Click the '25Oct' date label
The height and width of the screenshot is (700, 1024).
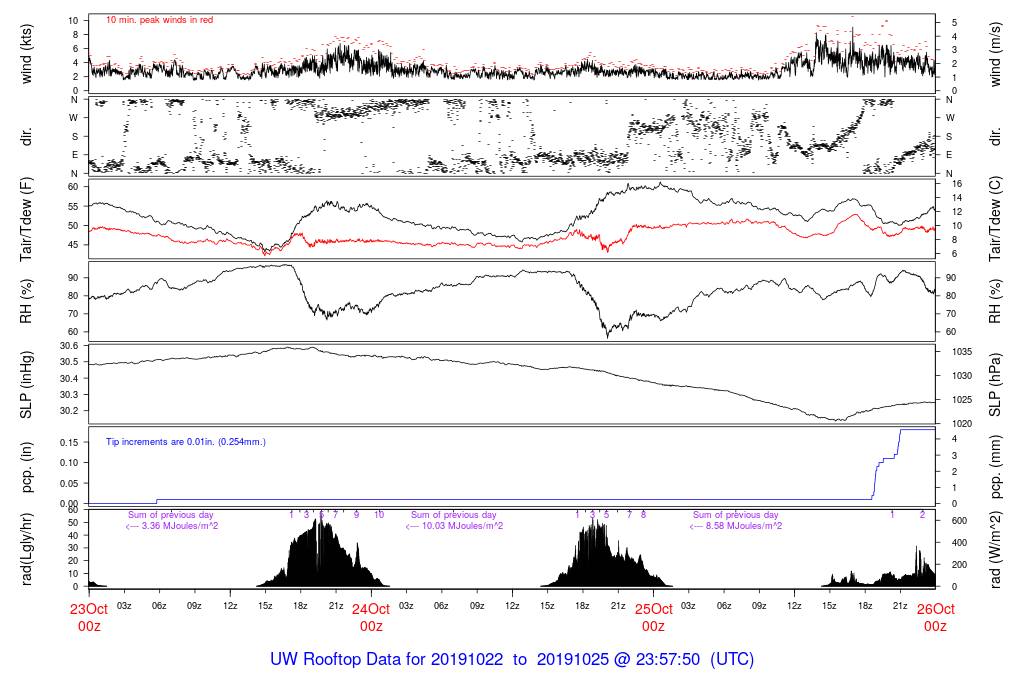[653, 609]
